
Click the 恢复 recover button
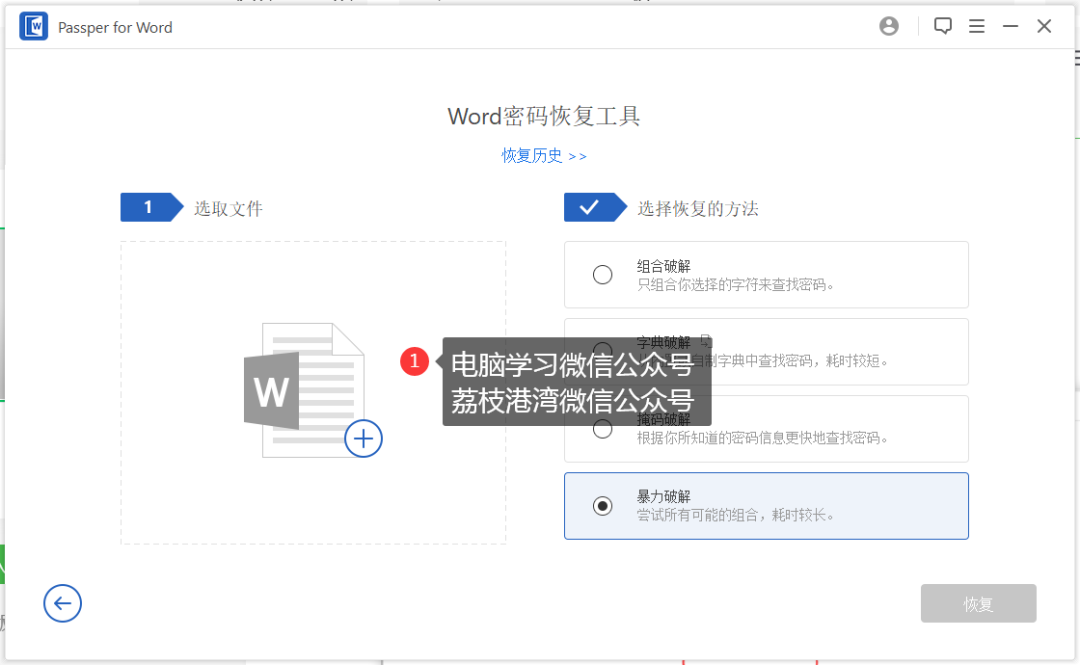[x=978, y=603]
